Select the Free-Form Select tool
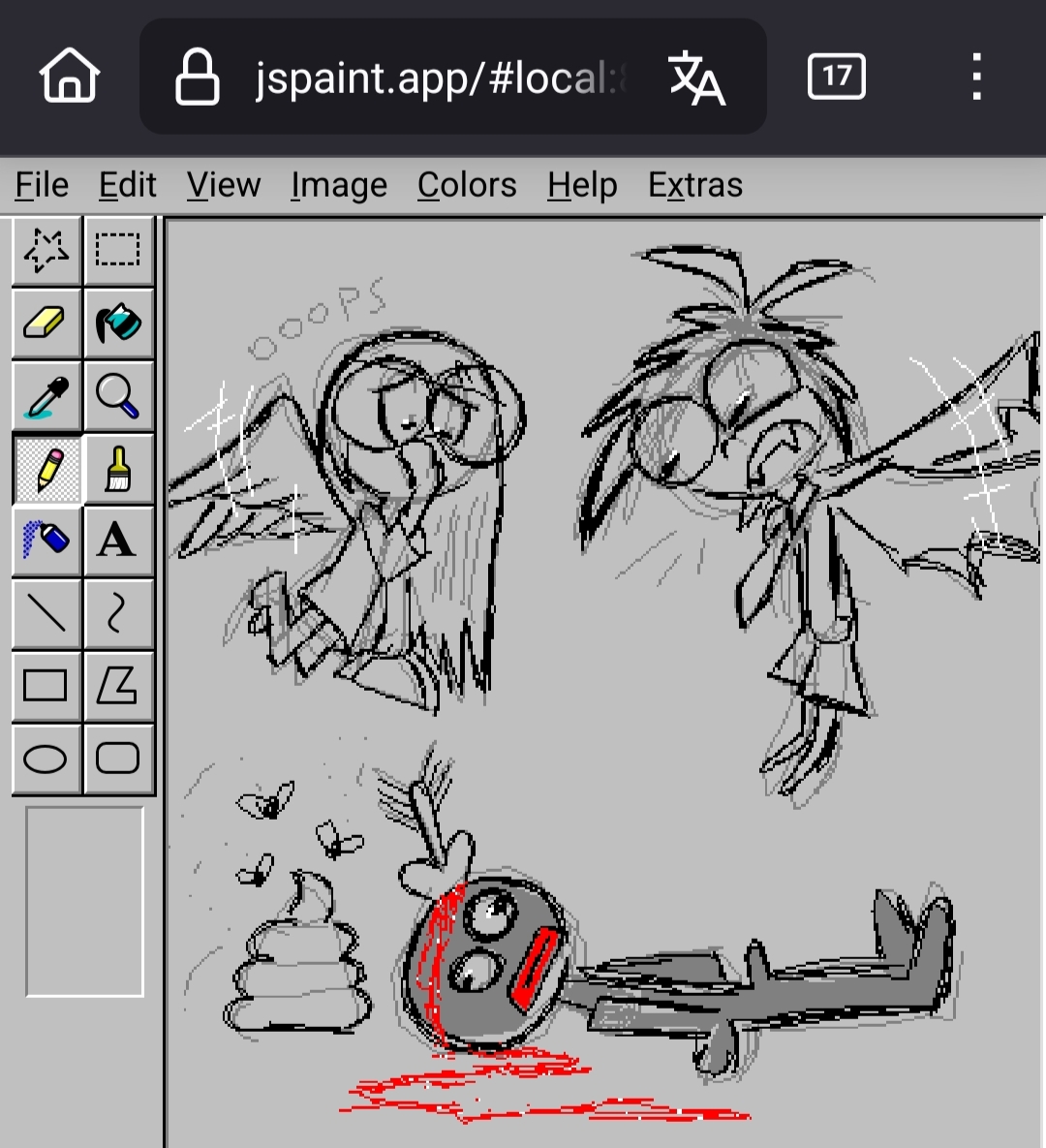This screenshot has height=1148, width=1046. (x=46, y=250)
